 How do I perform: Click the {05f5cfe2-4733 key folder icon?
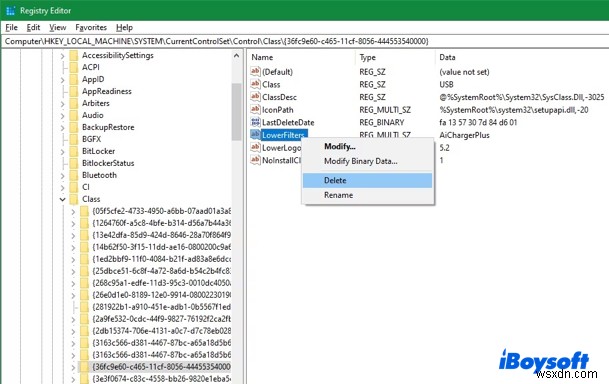[84, 211]
